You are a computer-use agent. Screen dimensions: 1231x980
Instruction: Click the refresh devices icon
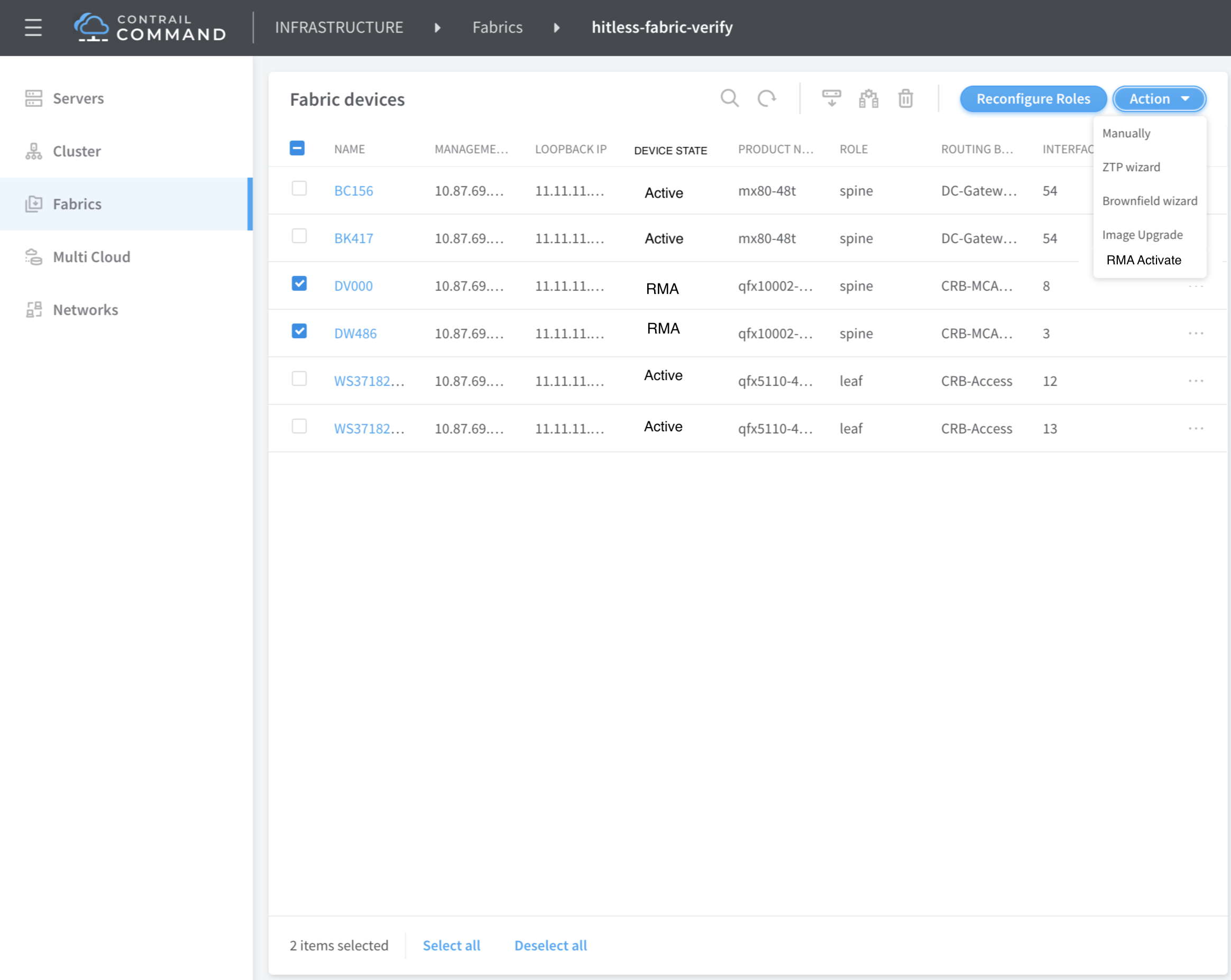[766, 99]
